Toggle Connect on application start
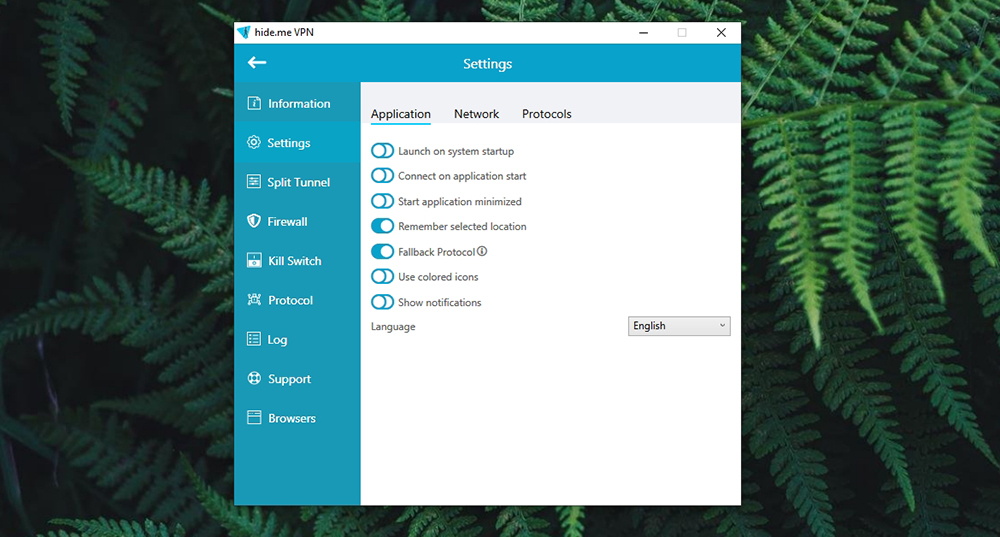 pyautogui.click(x=382, y=175)
